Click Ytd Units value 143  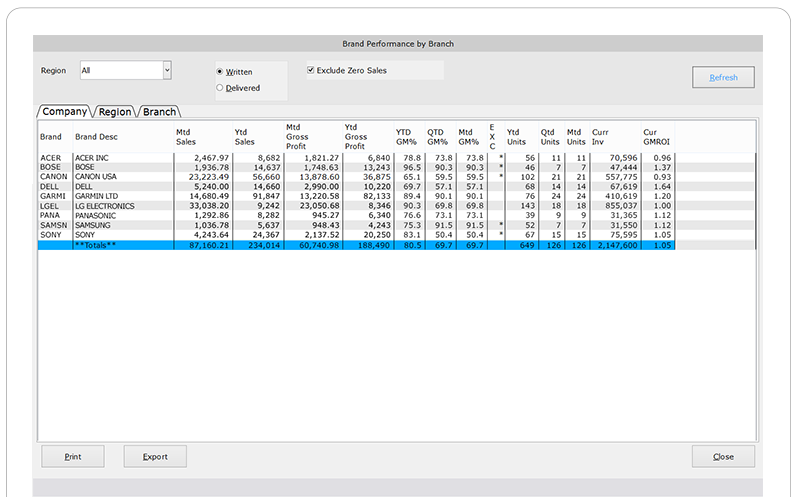click(x=528, y=206)
